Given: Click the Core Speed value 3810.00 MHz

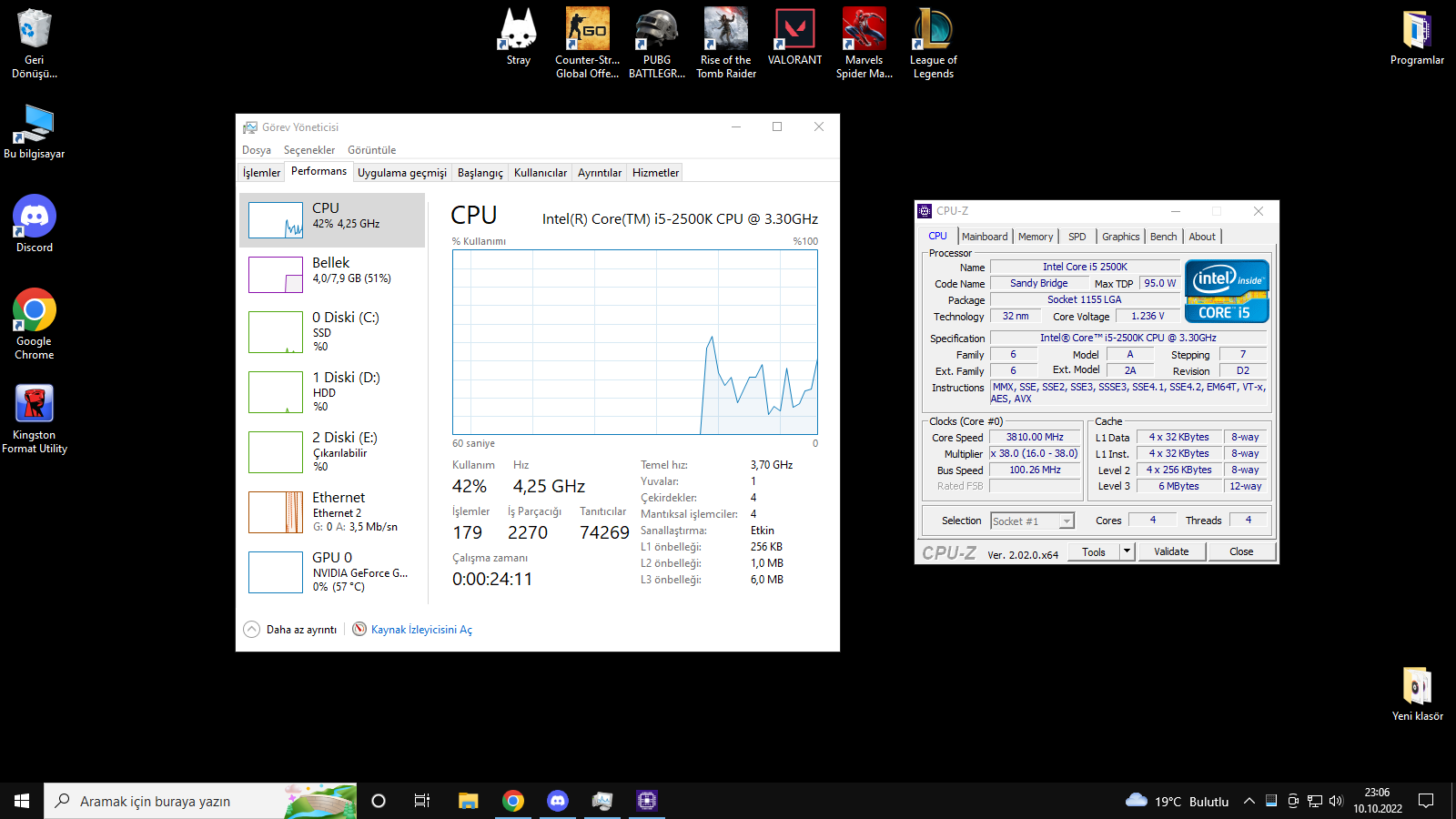Looking at the screenshot, I should coord(1035,438).
